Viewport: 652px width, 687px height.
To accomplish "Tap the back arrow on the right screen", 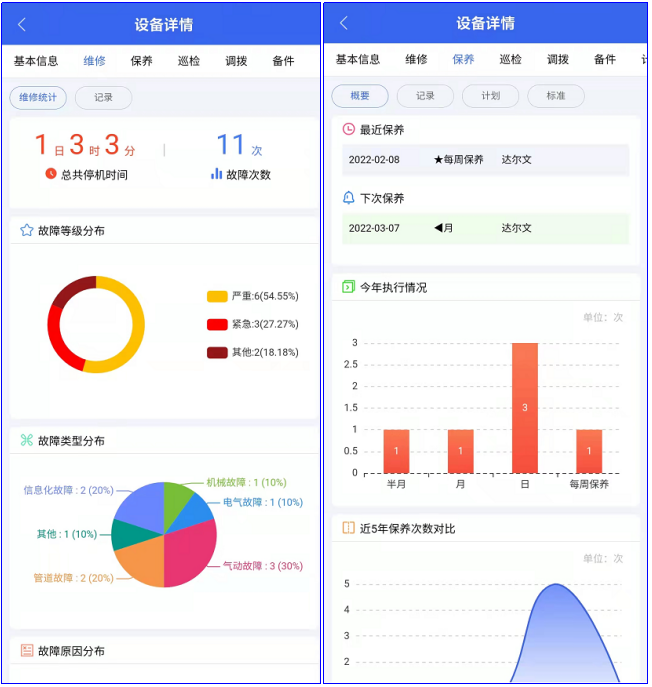I will 344,23.
